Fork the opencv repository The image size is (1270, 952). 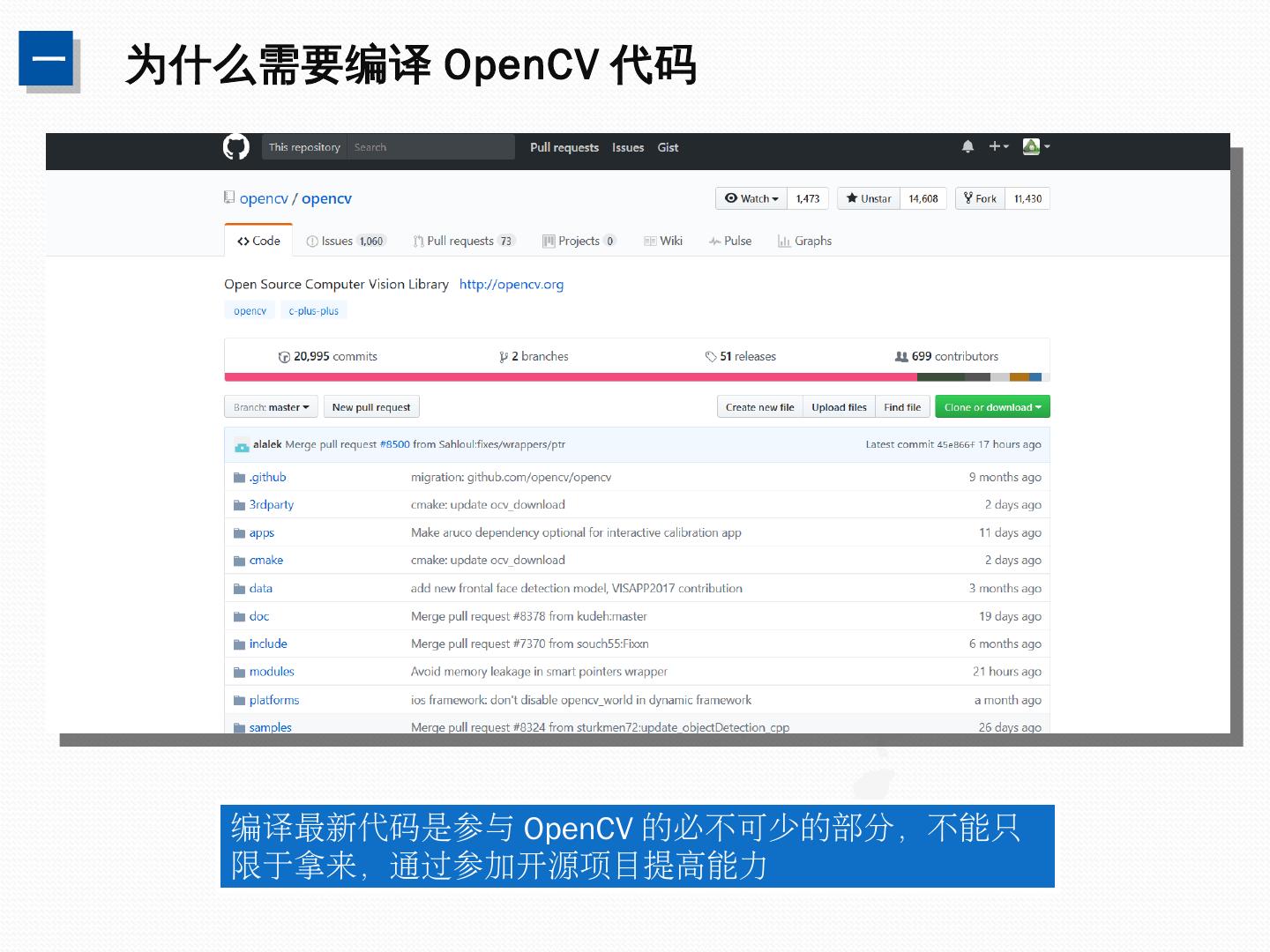click(x=980, y=198)
